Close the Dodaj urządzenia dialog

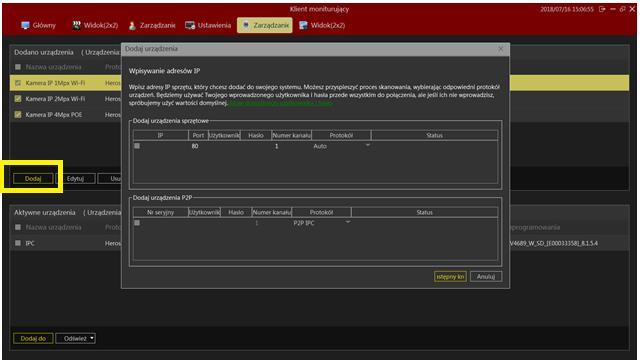pyautogui.click(x=501, y=49)
